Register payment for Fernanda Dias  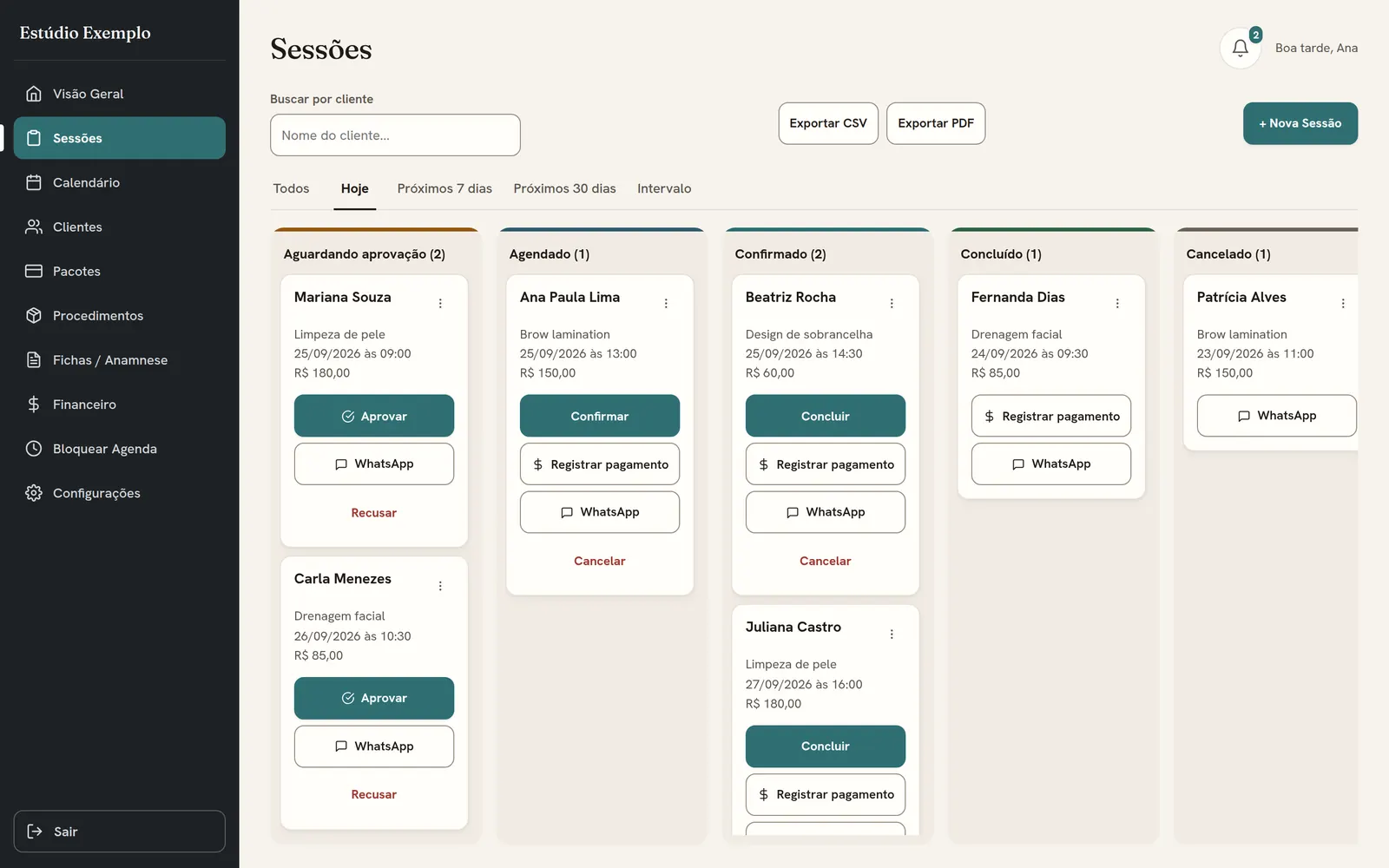point(1051,416)
